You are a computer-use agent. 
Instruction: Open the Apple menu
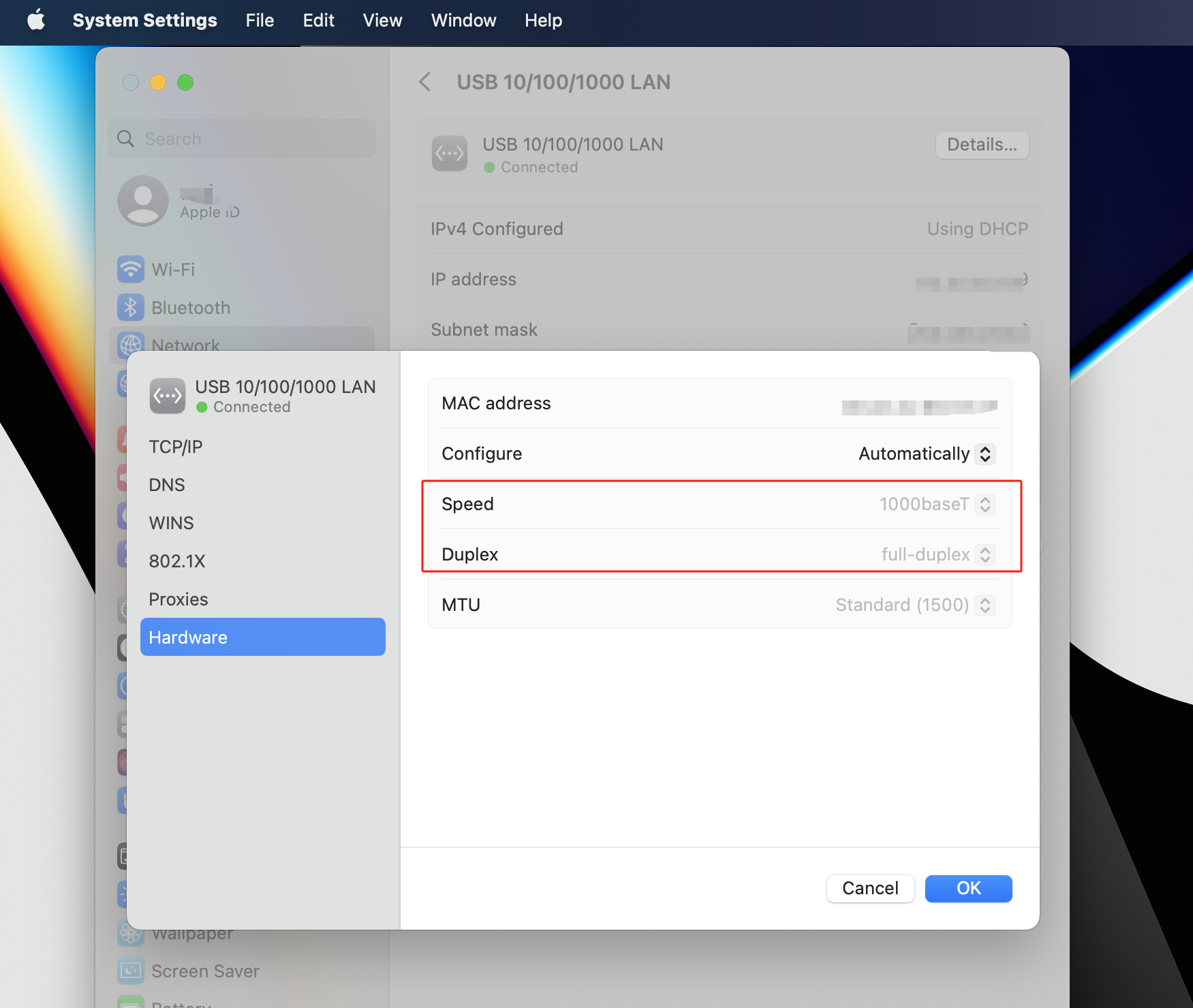coord(36,20)
